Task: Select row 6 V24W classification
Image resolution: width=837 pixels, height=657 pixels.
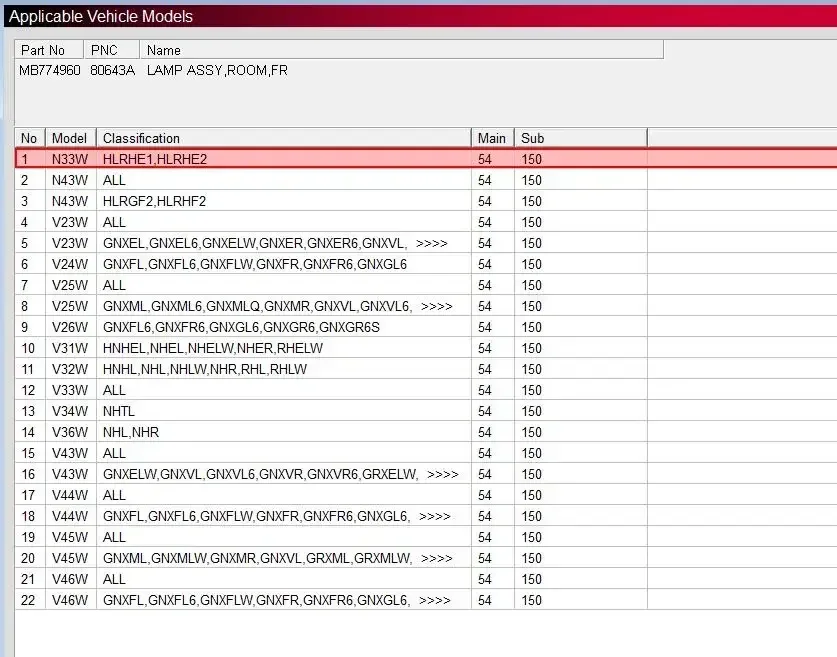Action: point(255,264)
